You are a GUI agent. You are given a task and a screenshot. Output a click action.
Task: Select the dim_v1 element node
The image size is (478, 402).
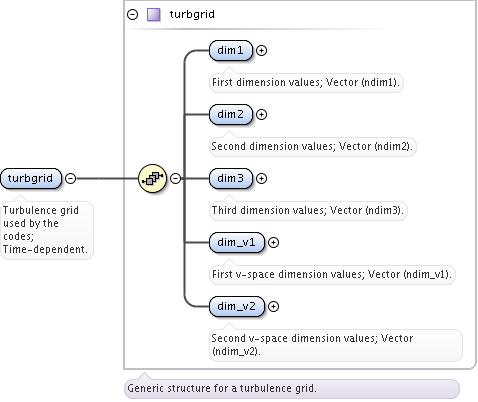(x=237, y=242)
